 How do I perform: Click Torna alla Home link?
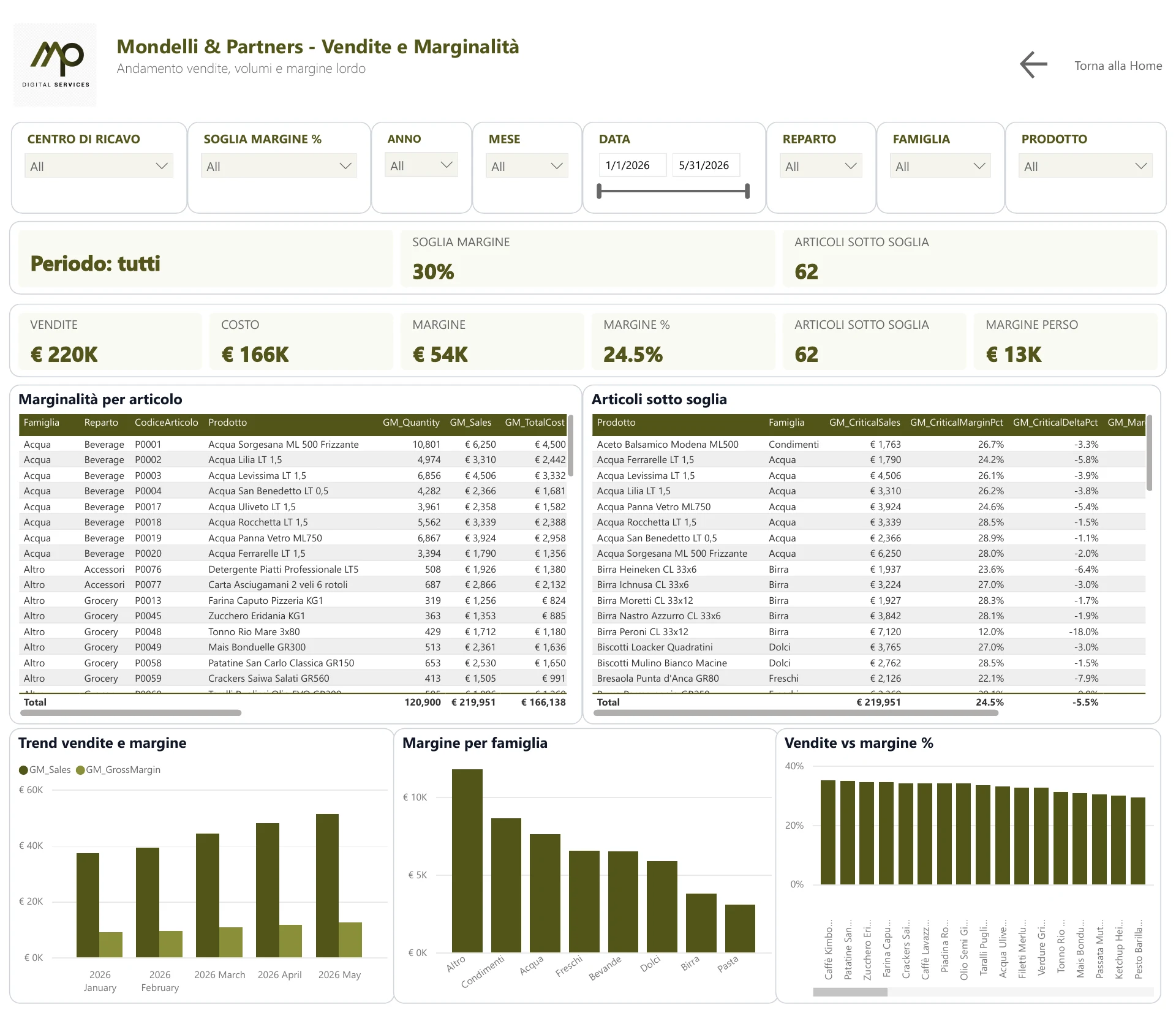pyautogui.click(x=1118, y=66)
